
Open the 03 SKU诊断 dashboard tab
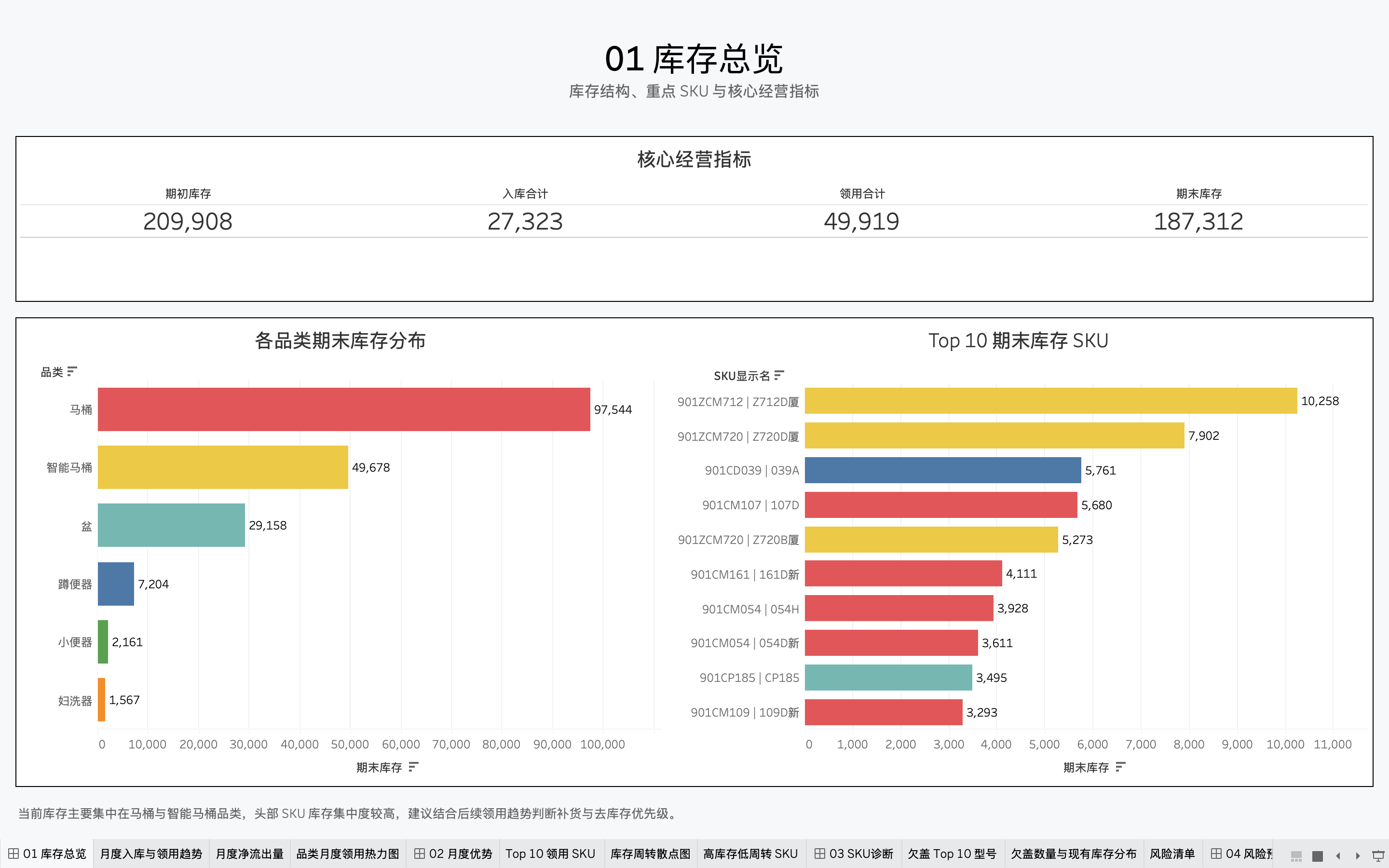[854, 854]
